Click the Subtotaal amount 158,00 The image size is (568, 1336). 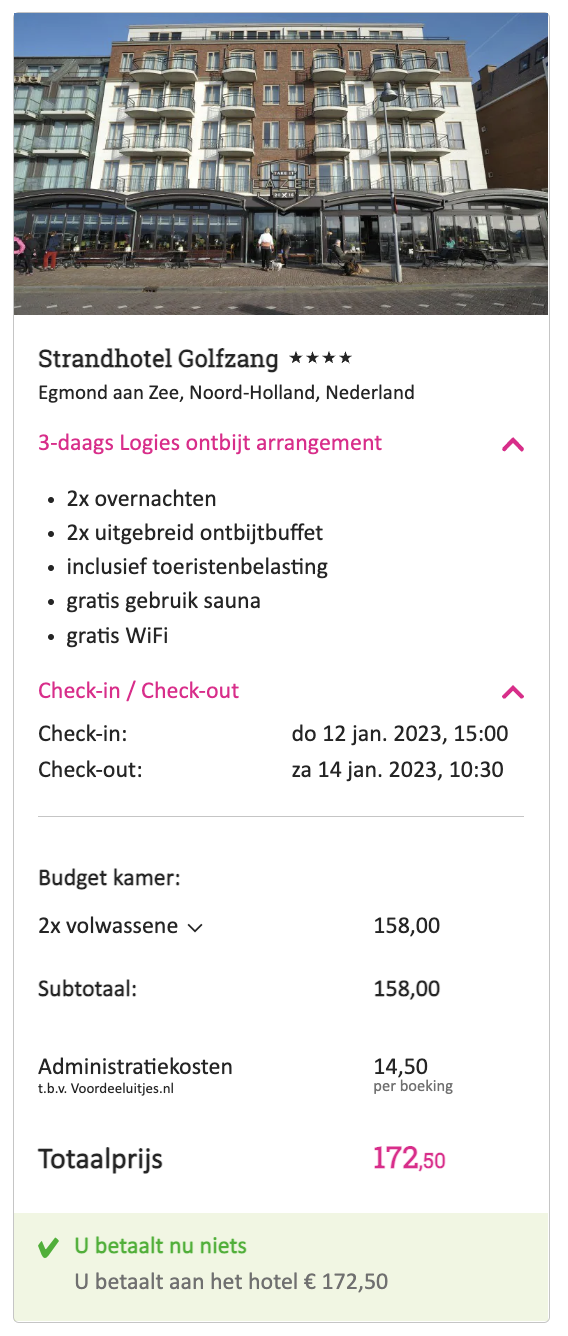(x=406, y=989)
